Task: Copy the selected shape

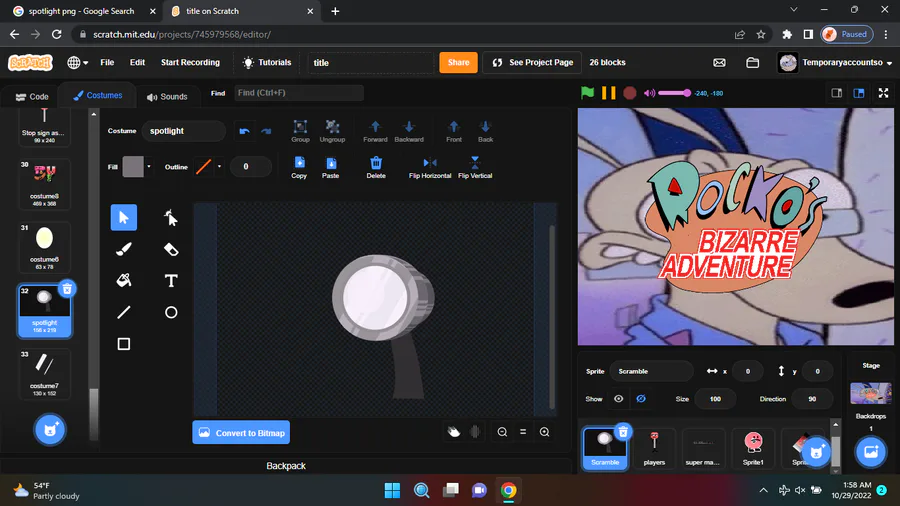Action: pos(299,167)
